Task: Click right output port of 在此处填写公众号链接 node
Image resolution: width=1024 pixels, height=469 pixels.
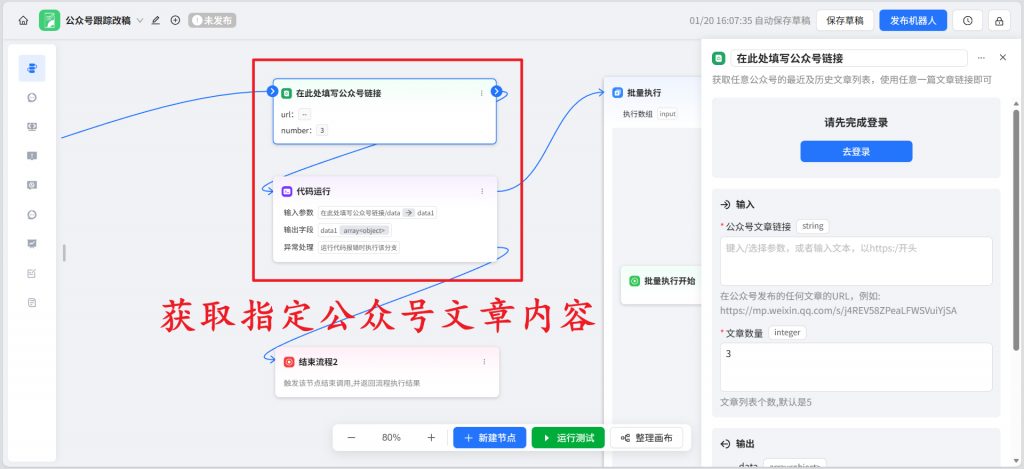Action: (x=496, y=91)
